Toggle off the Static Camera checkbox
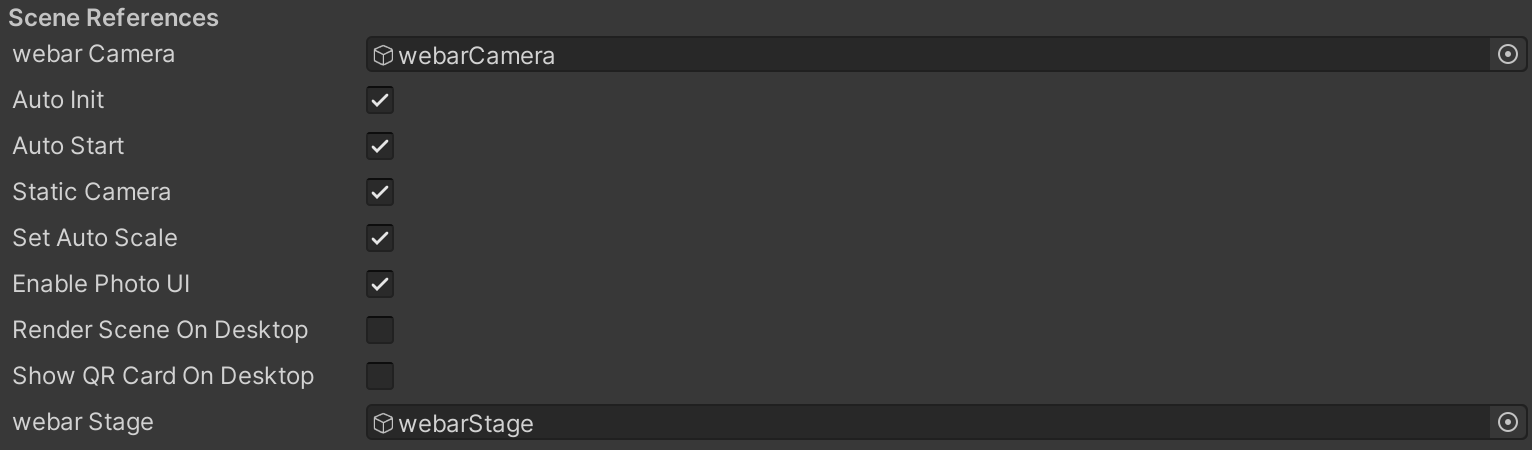Screen dimensions: 1532x450 pyautogui.click(x=380, y=192)
